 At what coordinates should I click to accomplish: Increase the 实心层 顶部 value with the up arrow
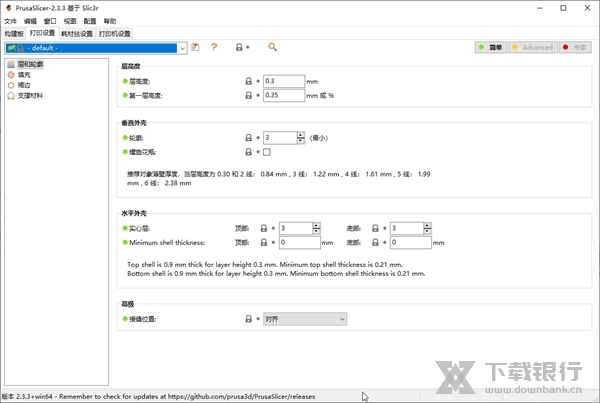coord(316,225)
